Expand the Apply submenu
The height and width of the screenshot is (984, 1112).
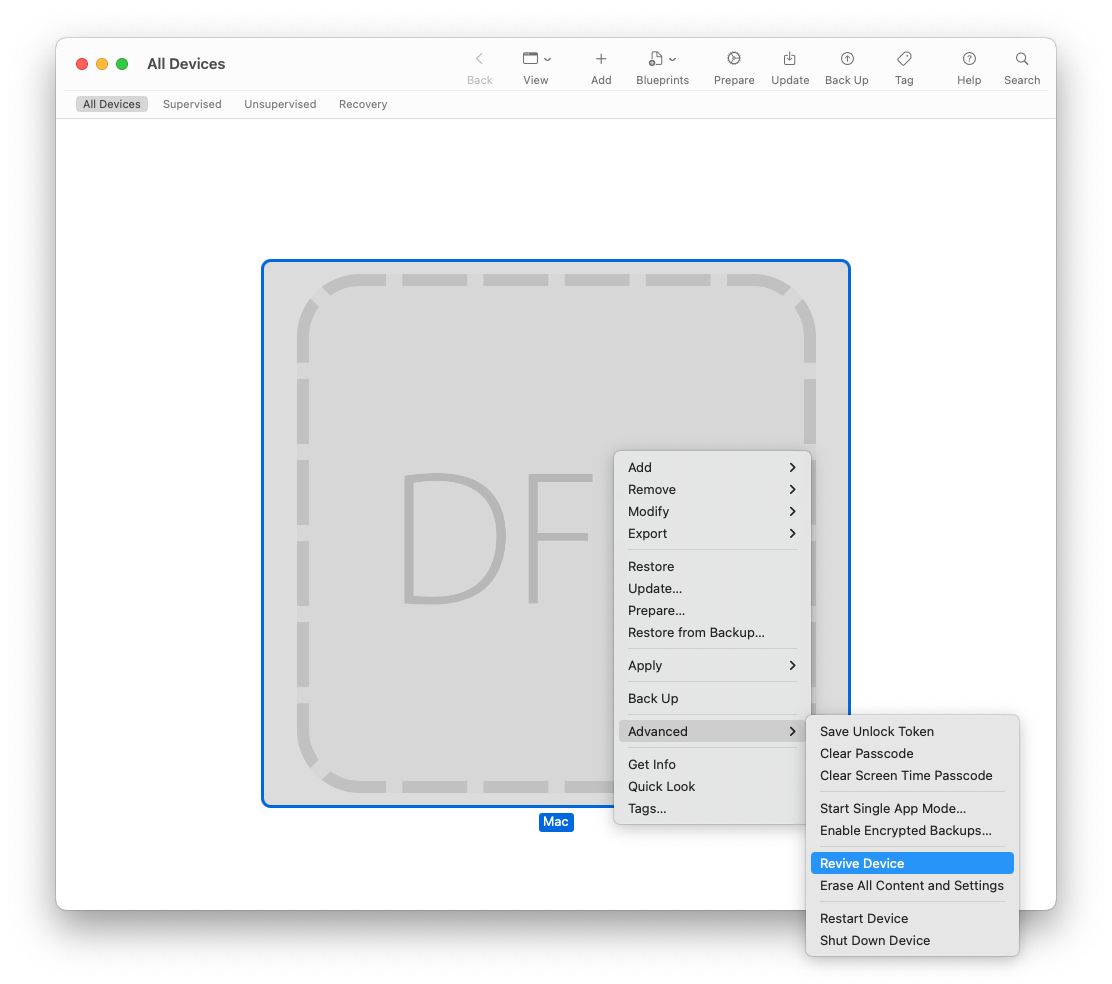click(x=712, y=665)
